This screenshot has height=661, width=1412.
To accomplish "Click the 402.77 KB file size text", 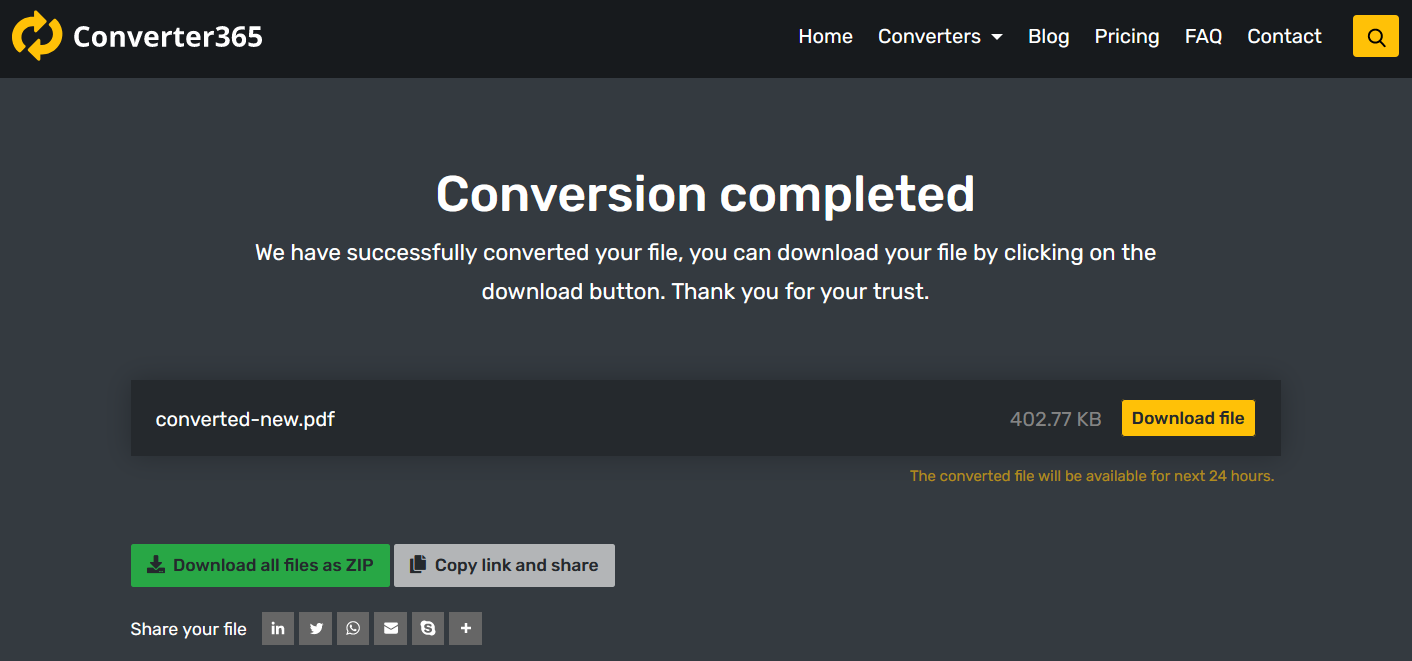I will pos(1055,419).
